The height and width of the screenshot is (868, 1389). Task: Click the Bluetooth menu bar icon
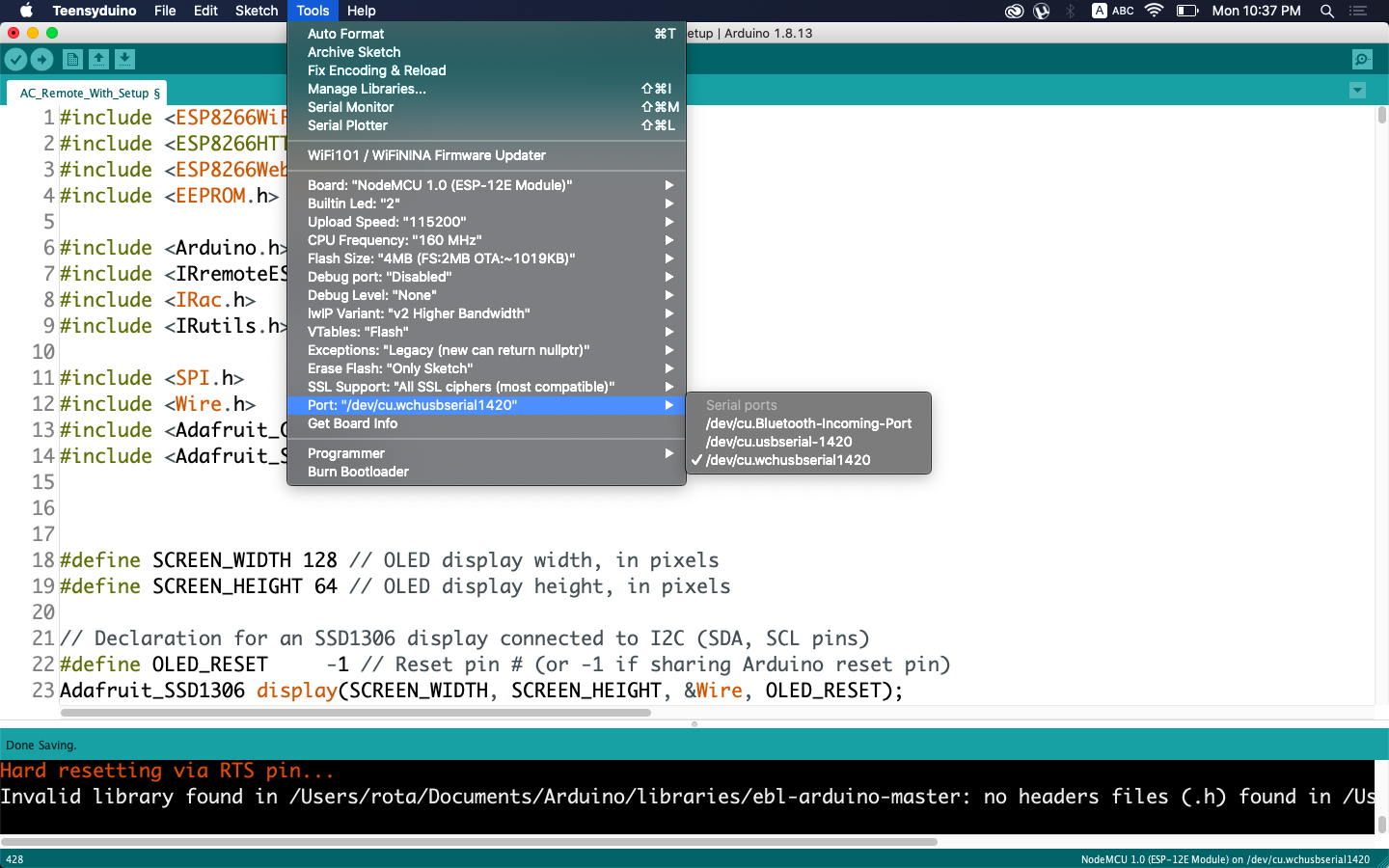(1070, 11)
